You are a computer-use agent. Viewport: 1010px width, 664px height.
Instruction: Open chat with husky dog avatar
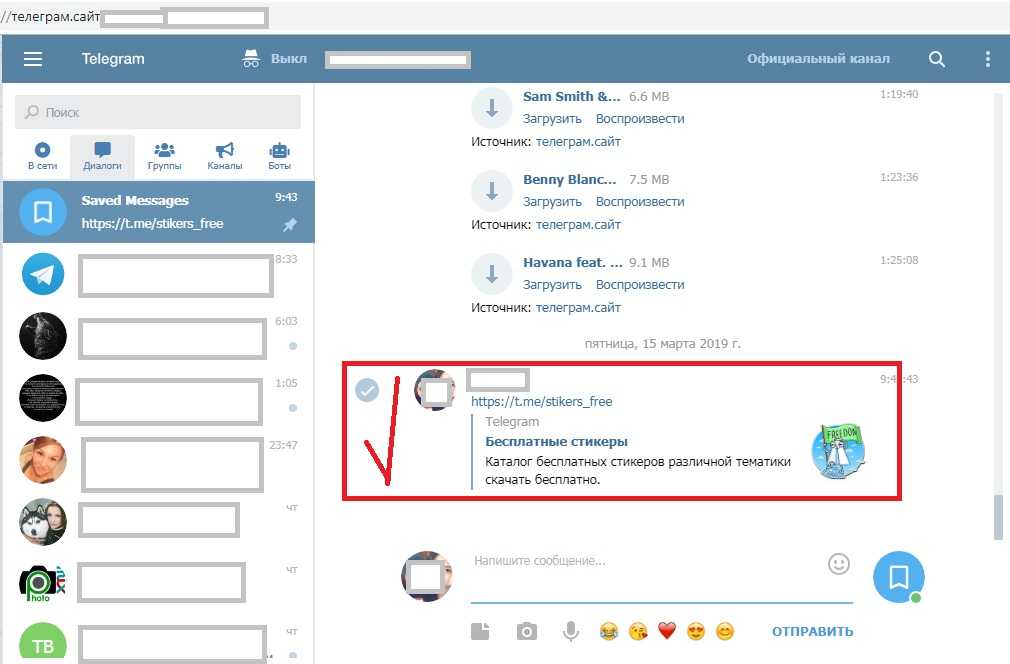pos(158,522)
